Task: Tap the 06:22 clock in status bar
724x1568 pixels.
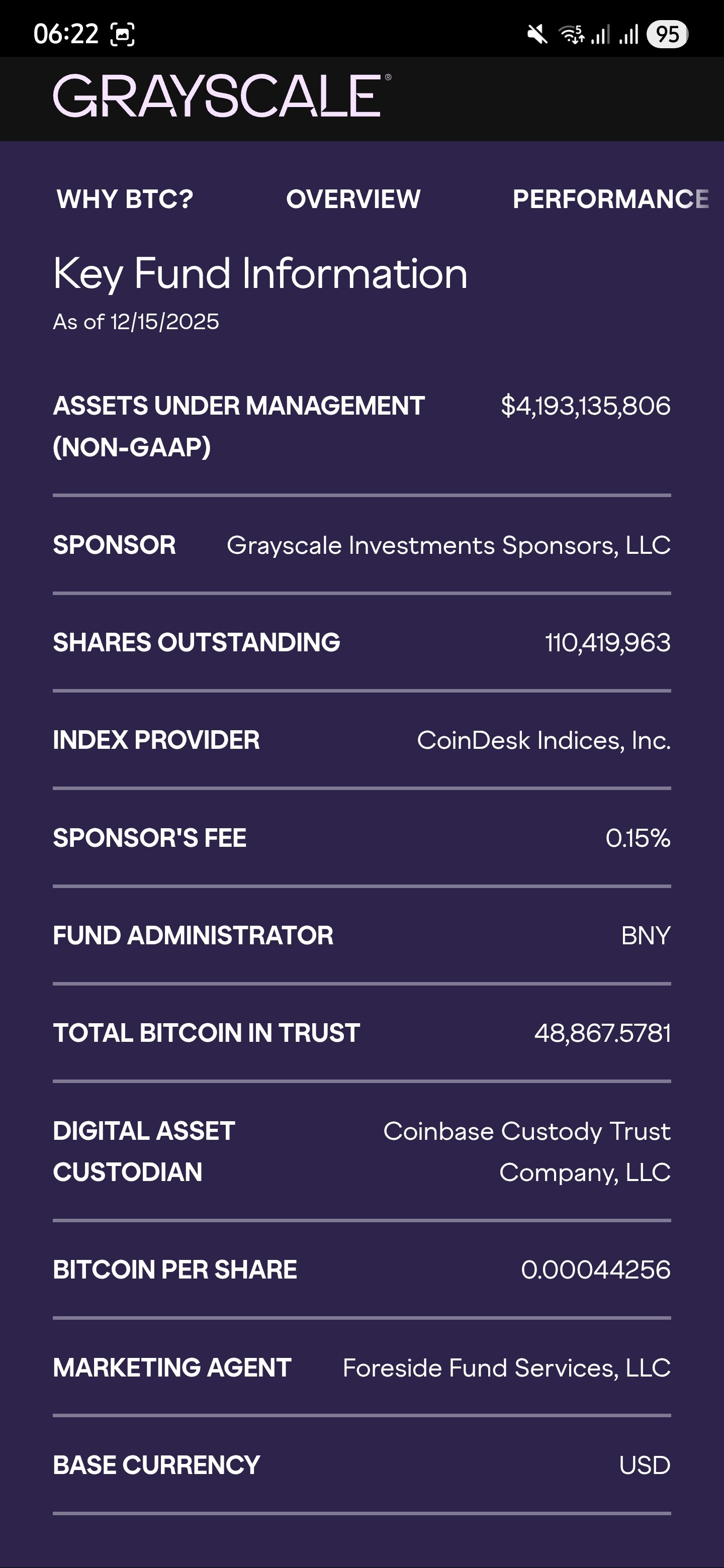Action: pos(66,34)
